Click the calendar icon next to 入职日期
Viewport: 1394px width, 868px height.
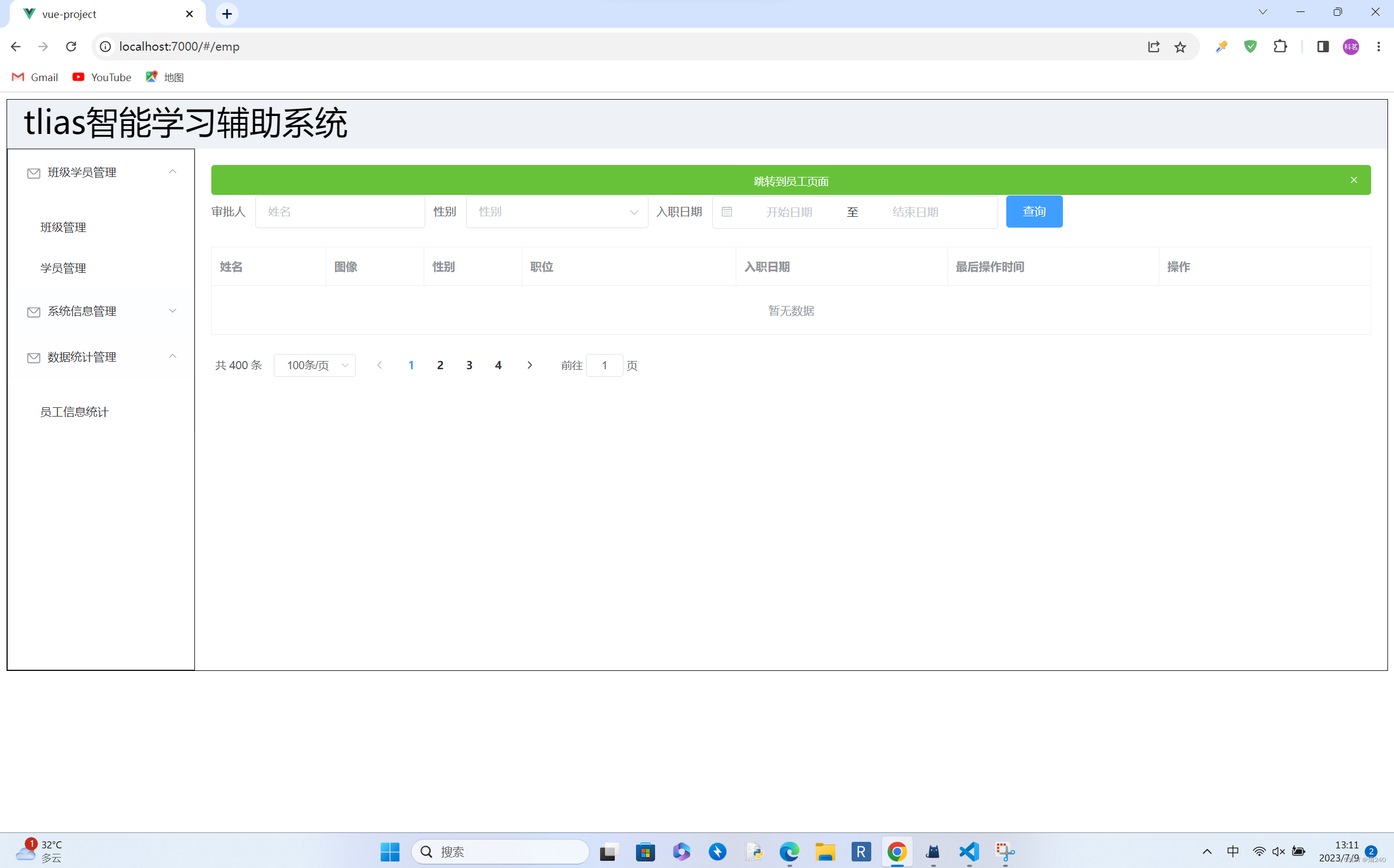[x=726, y=212]
